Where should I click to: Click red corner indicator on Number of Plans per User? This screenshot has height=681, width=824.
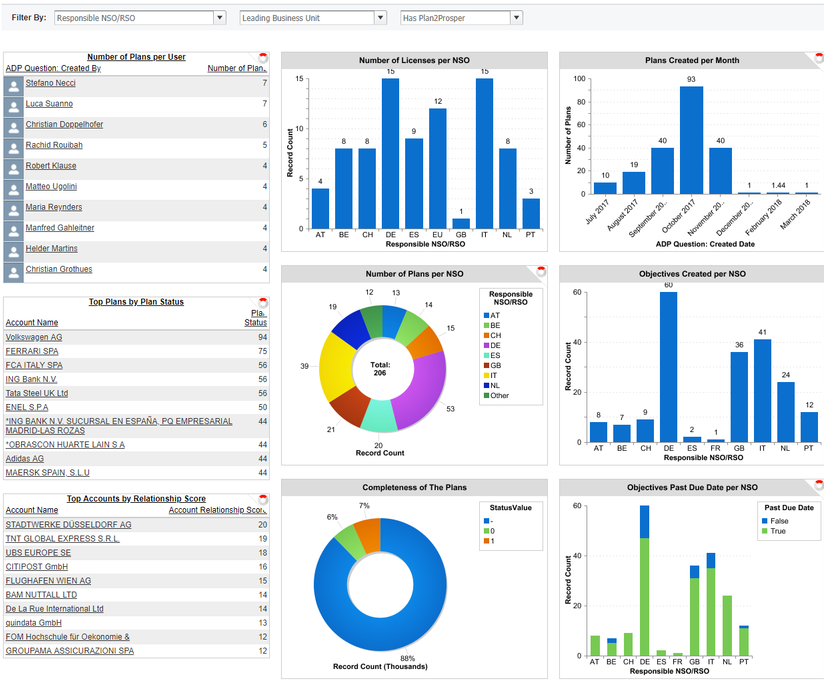(263, 57)
